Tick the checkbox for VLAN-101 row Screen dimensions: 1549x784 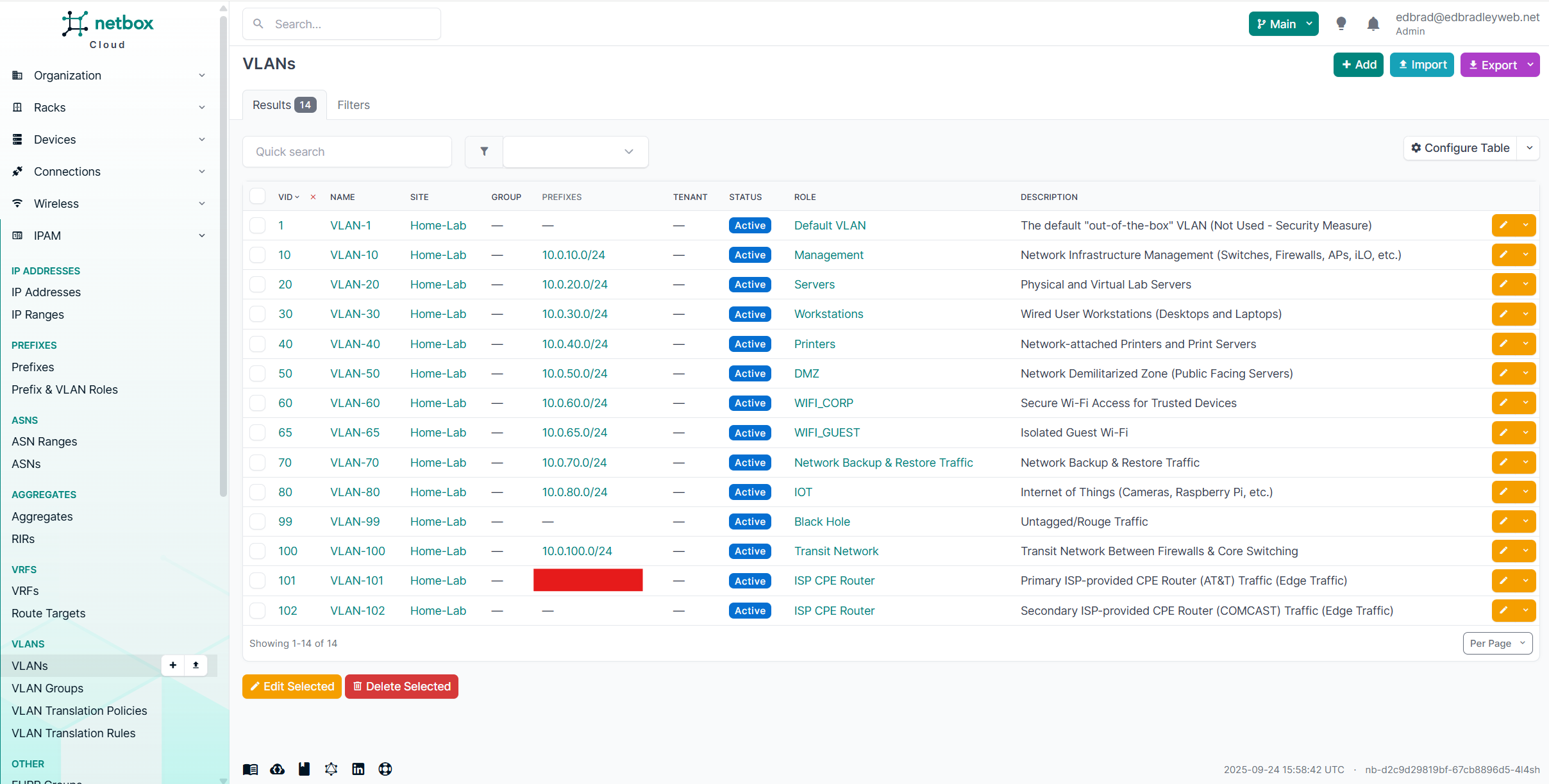pyautogui.click(x=258, y=581)
